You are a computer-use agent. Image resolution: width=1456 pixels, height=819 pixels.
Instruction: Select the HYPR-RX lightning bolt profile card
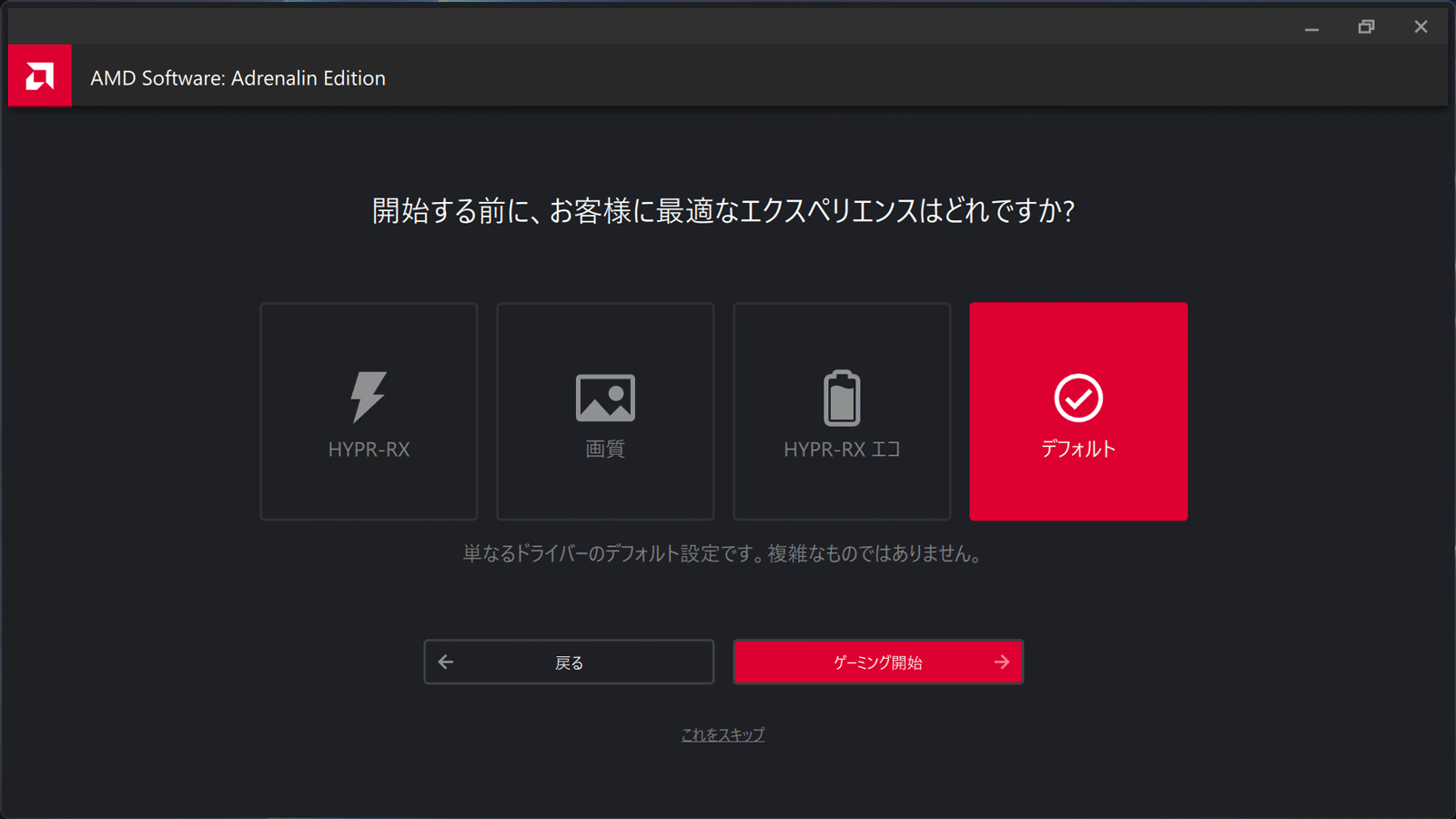pyautogui.click(x=369, y=411)
